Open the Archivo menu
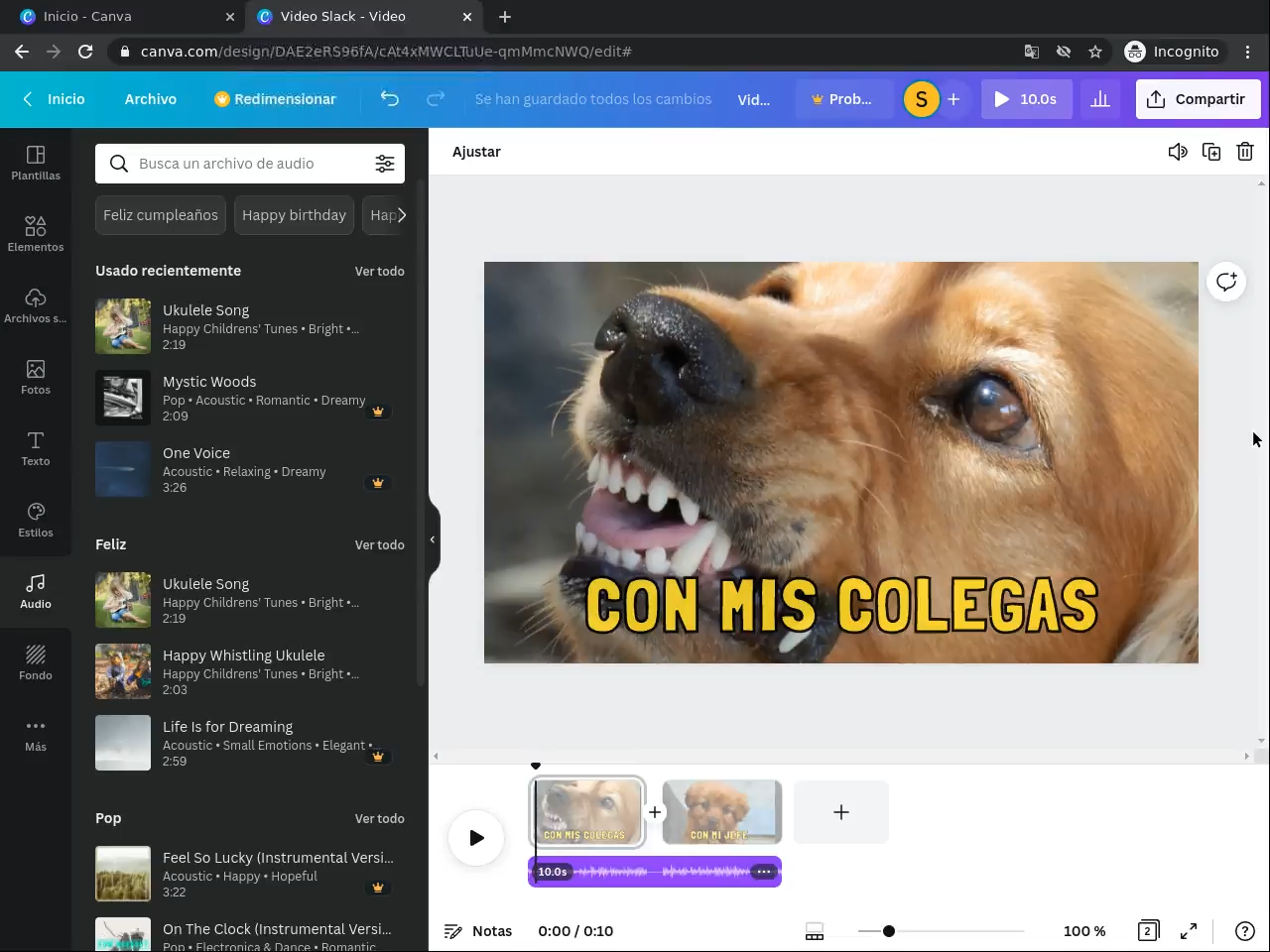1270x952 pixels. click(151, 99)
